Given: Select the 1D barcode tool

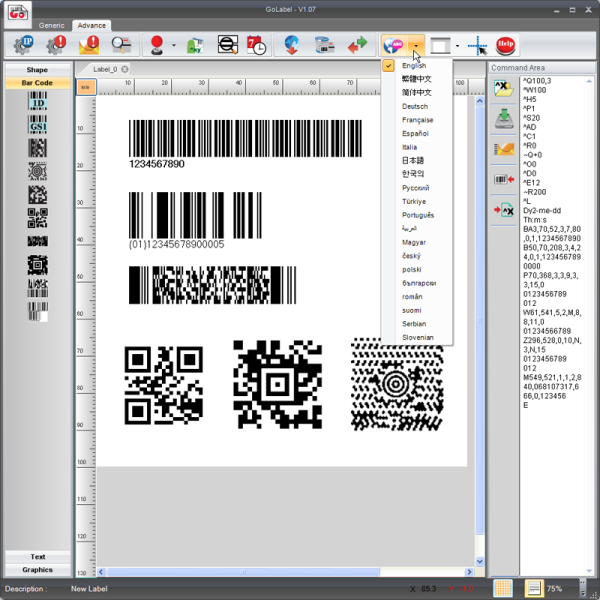Looking at the screenshot, I should [x=37, y=103].
